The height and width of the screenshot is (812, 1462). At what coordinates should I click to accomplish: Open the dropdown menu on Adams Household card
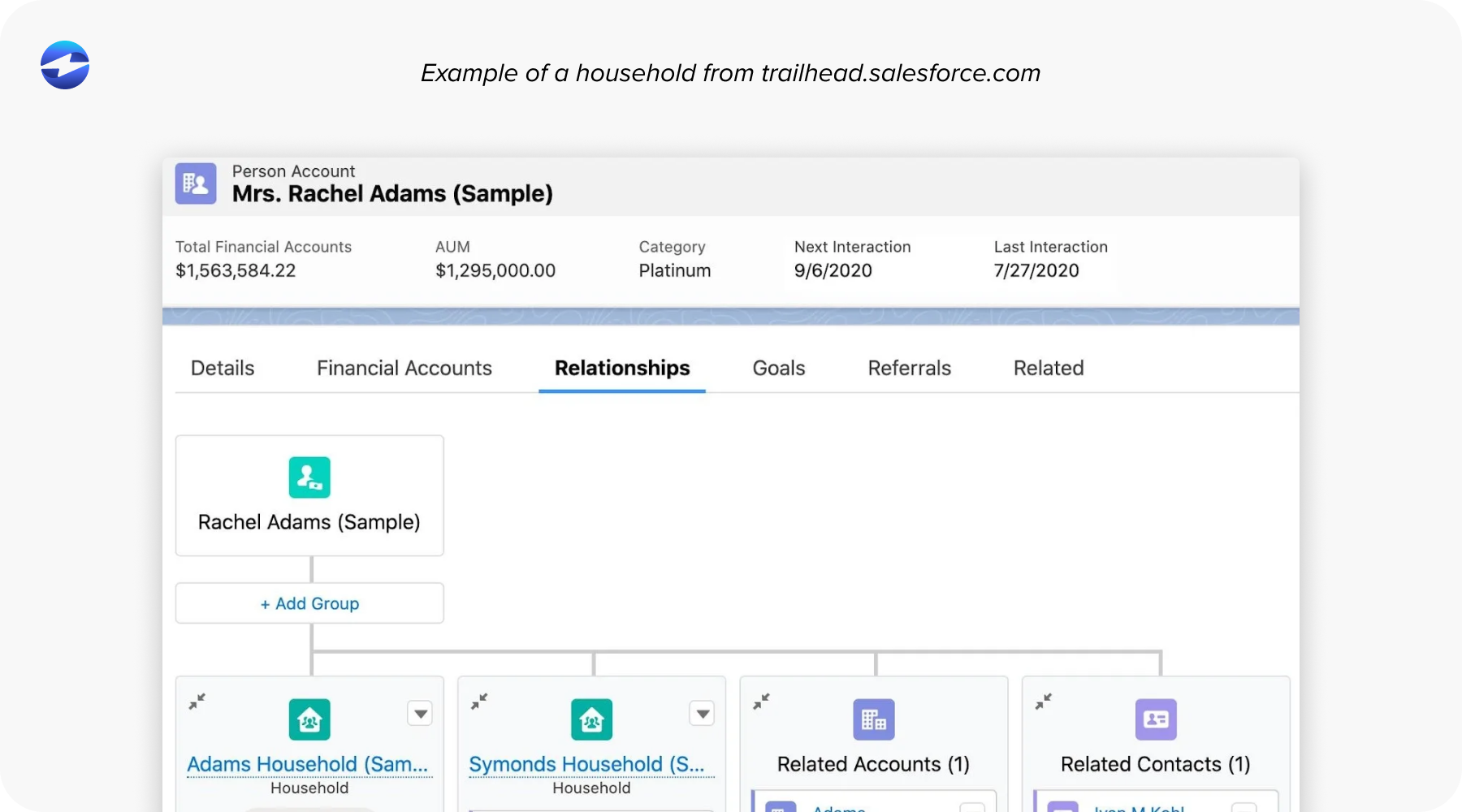click(x=420, y=714)
